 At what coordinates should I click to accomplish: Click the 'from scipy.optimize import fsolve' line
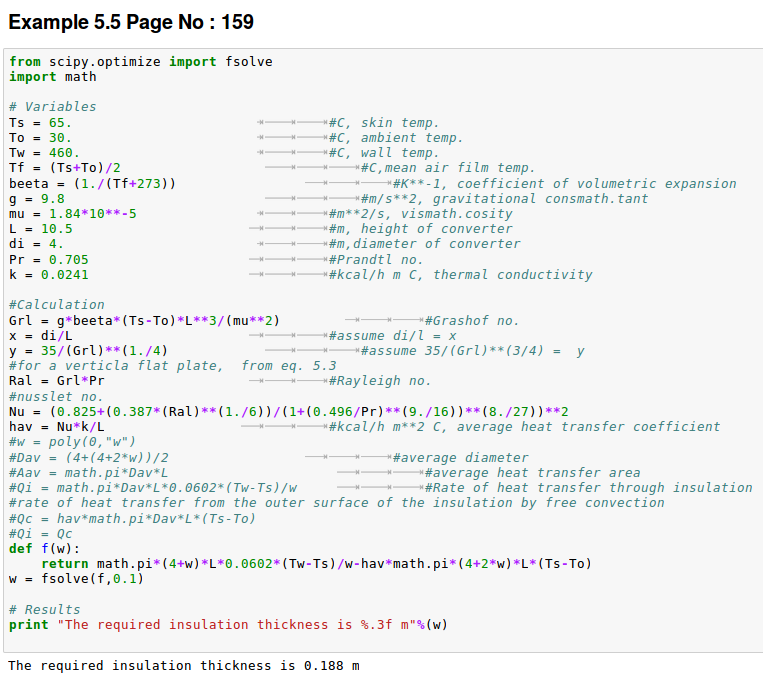click(x=140, y=62)
